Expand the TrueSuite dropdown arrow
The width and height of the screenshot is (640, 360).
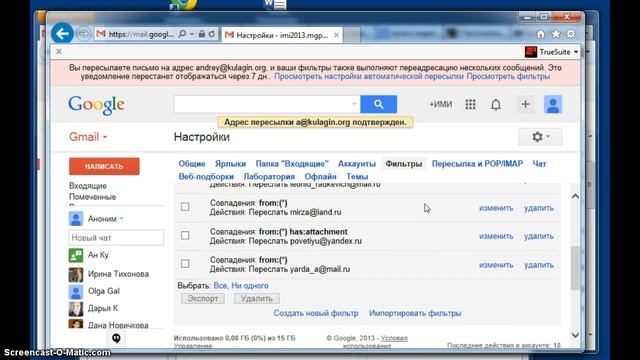[x=576, y=52]
